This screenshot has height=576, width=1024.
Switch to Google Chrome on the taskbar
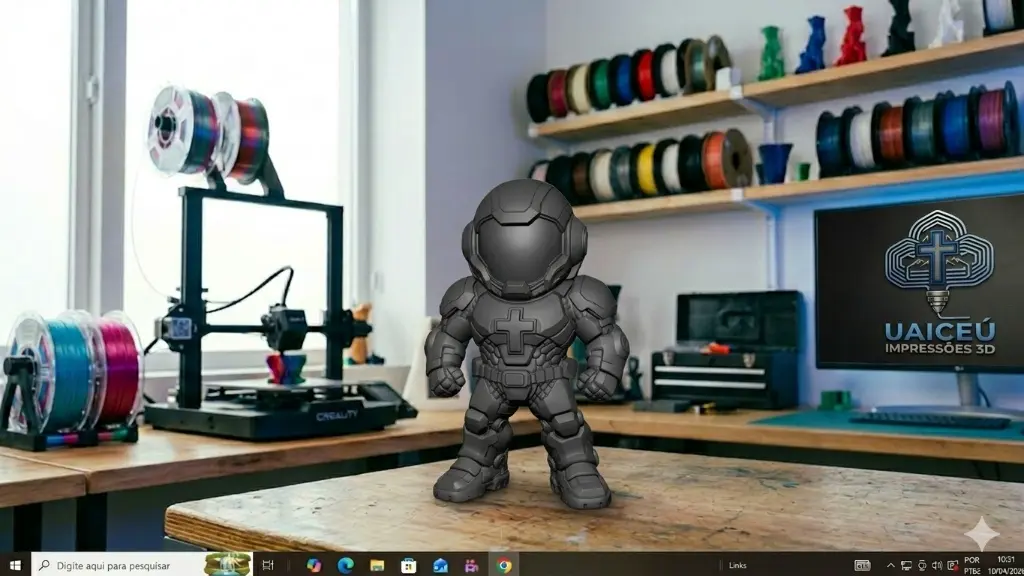pyautogui.click(x=504, y=565)
